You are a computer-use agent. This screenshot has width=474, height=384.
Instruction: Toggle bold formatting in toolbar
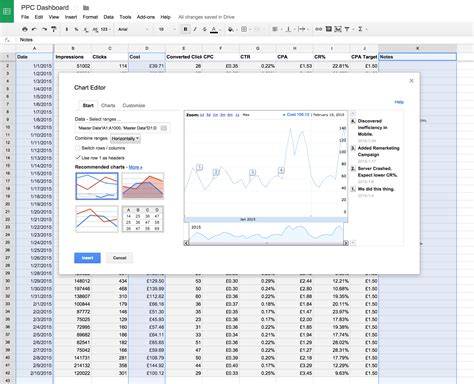[186, 29]
